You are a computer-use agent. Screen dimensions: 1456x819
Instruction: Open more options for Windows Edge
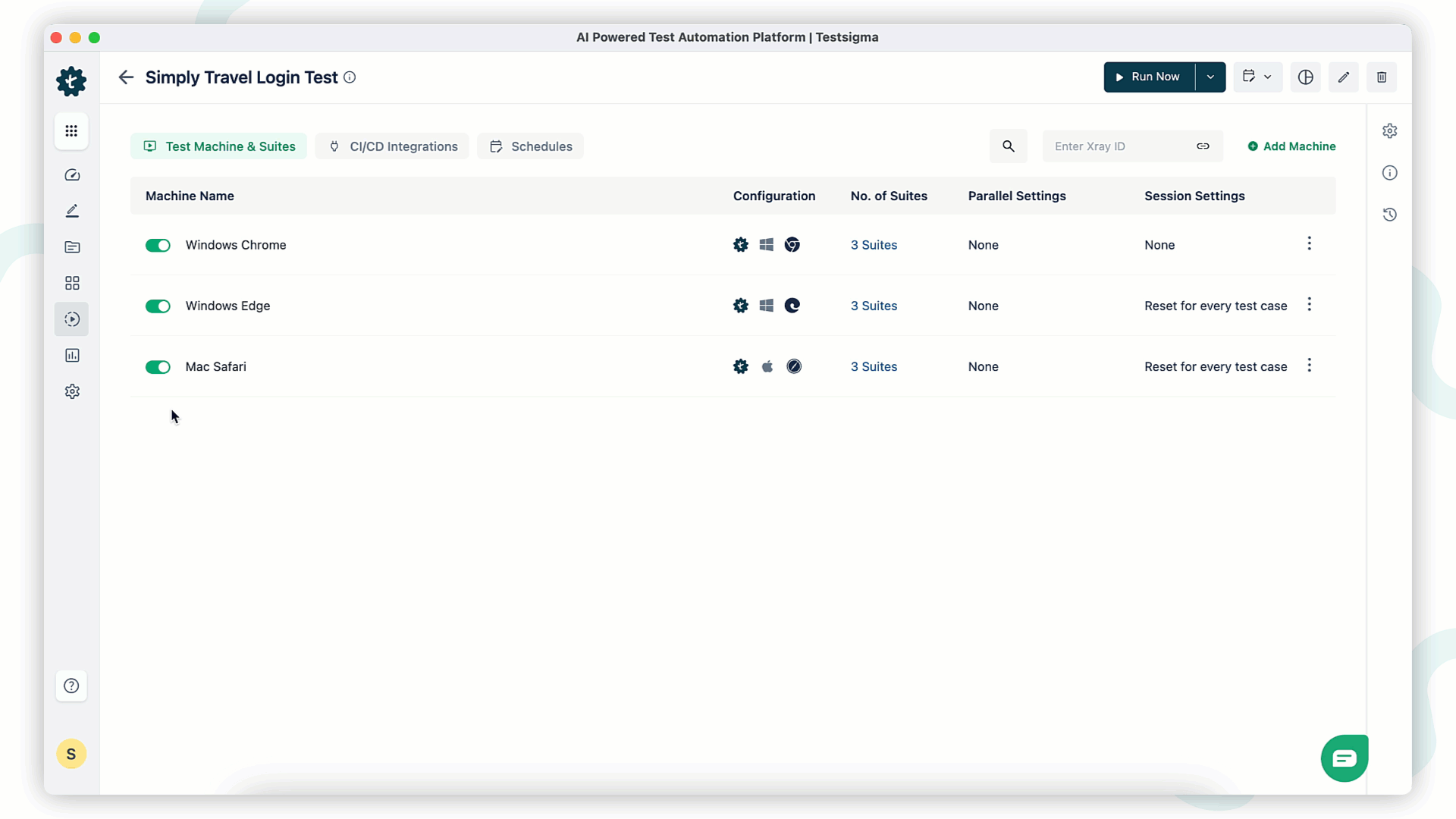pyautogui.click(x=1309, y=305)
